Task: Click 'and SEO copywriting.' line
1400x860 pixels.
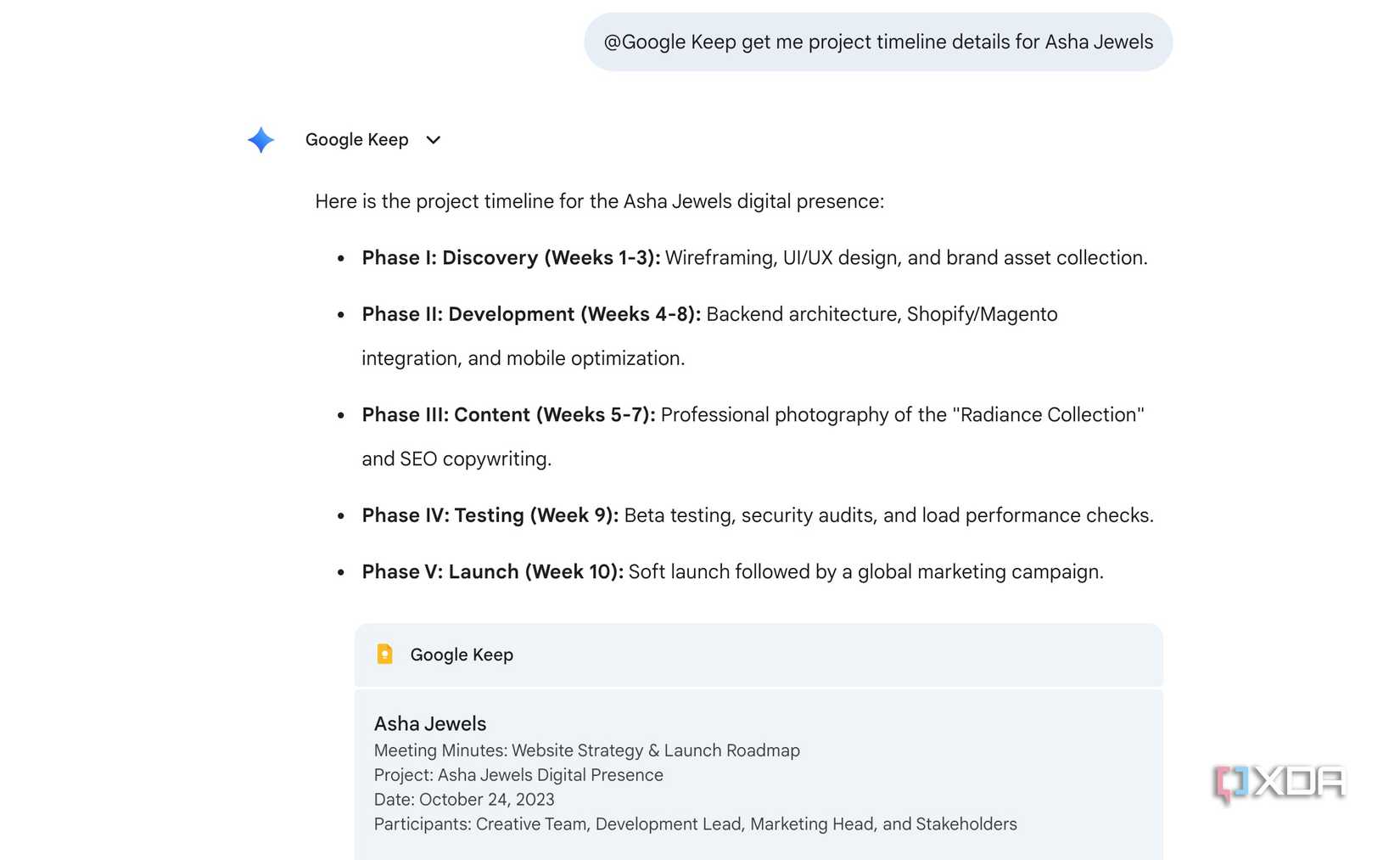Action: (456, 458)
